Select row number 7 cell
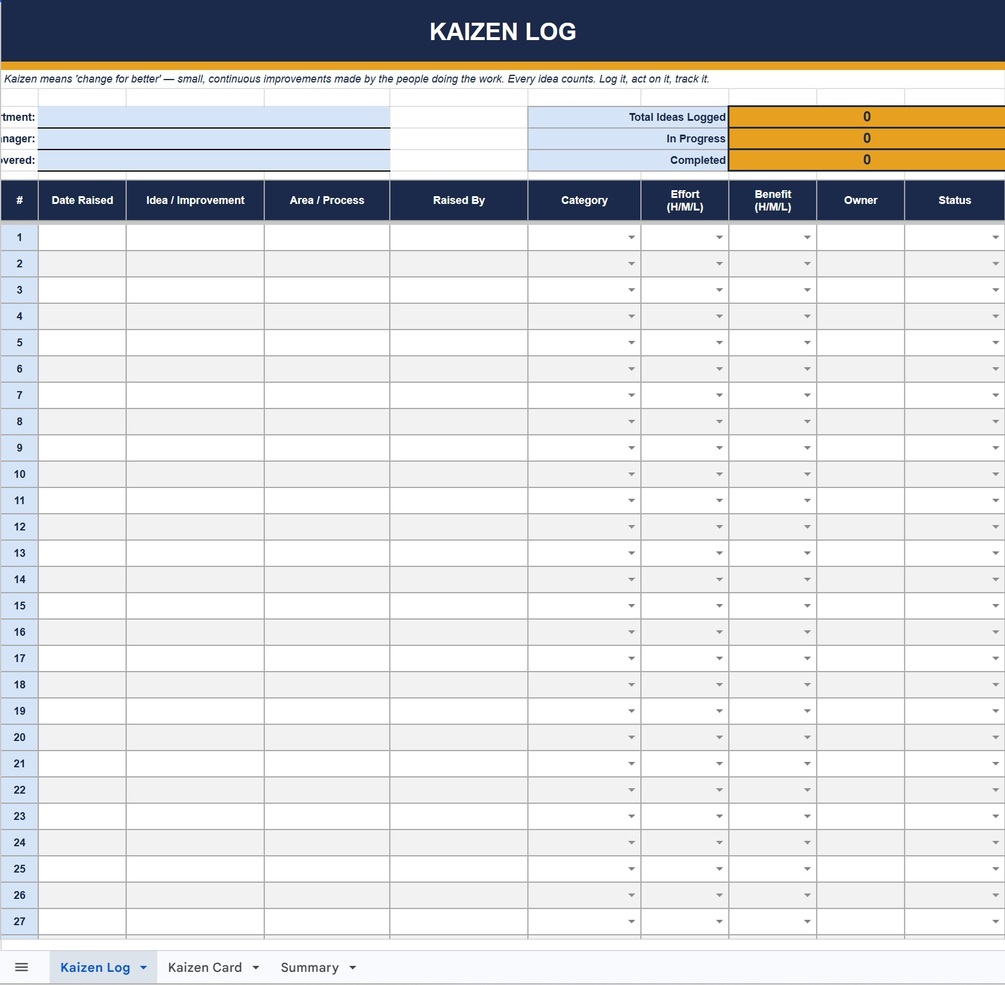 (x=19, y=395)
